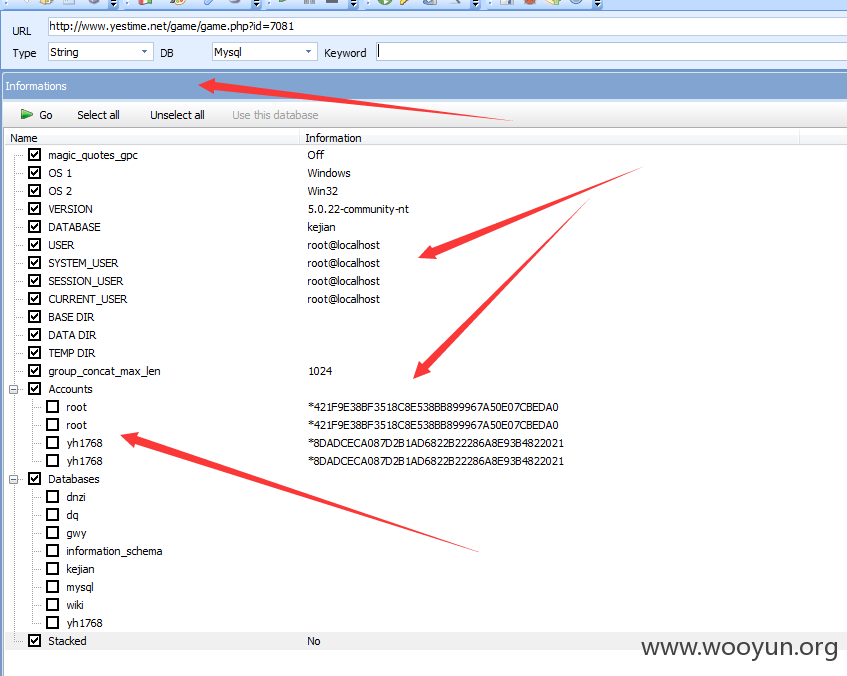847x676 pixels.
Task: Select the Stacked row label
Action: pos(67,641)
